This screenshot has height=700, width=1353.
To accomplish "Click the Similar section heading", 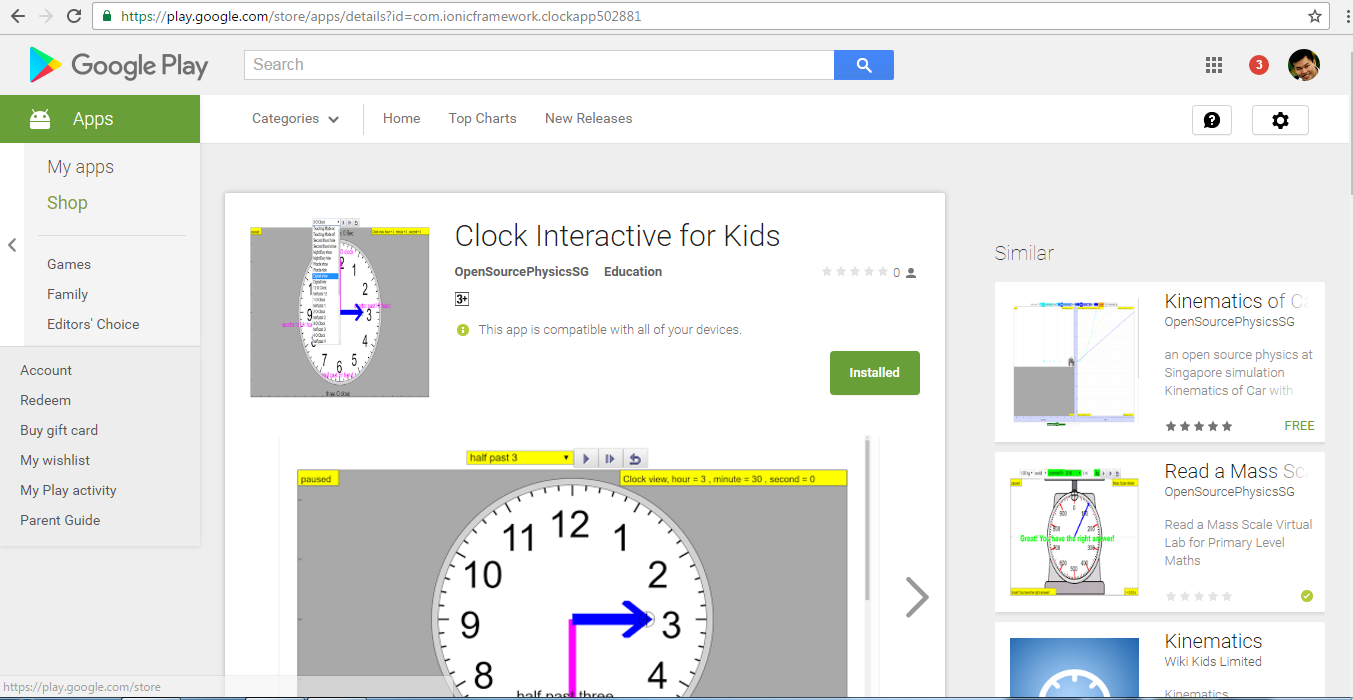I will 1024,253.
